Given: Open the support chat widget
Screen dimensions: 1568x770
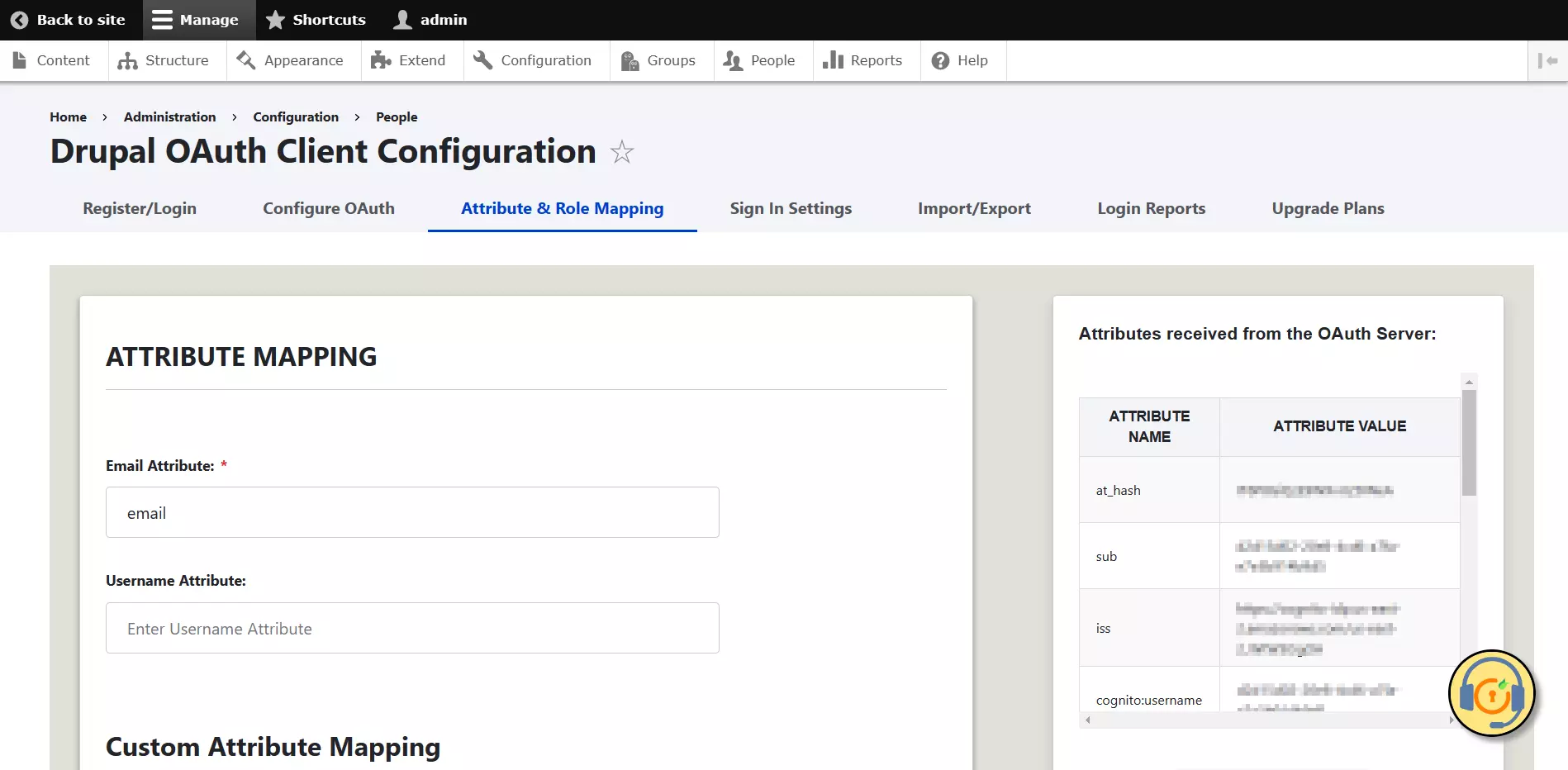Looking at the screenshot, I should pos(1491,693).
